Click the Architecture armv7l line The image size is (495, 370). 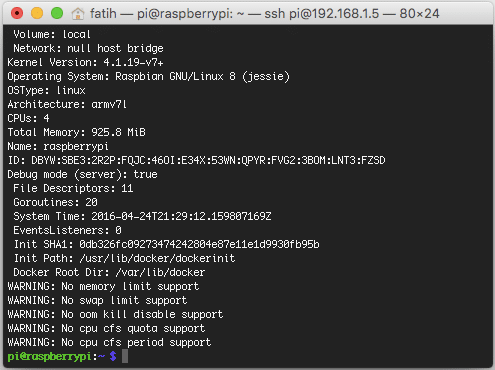click(x=67, y=104)
